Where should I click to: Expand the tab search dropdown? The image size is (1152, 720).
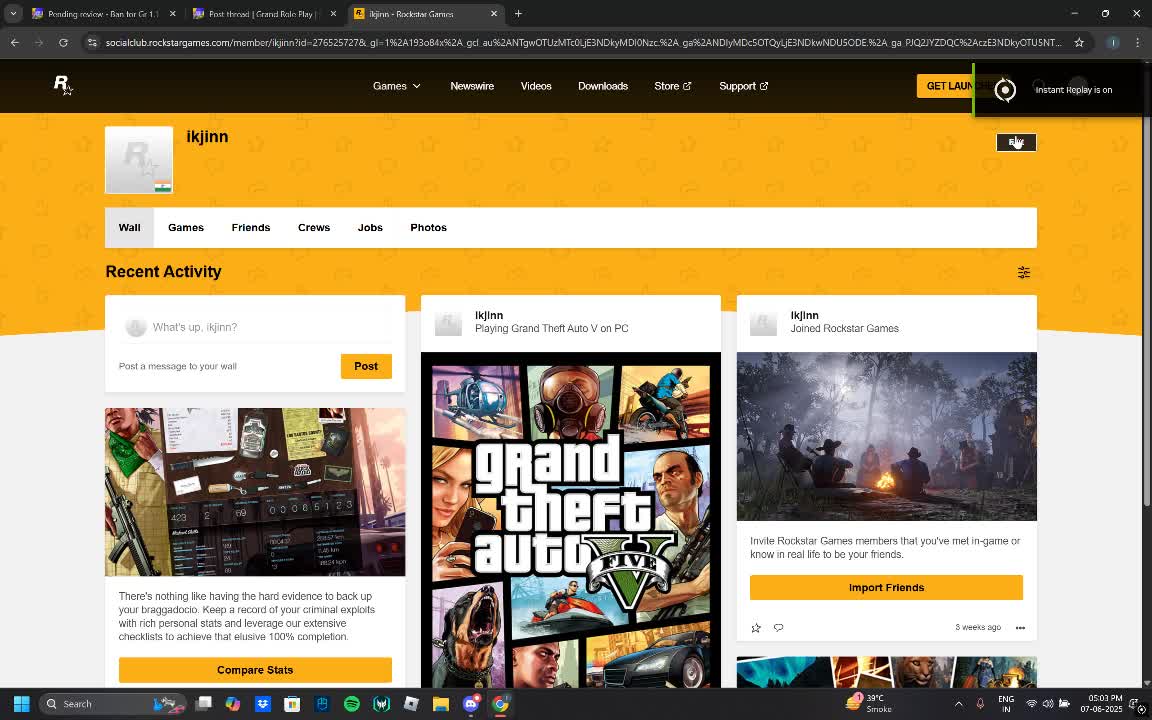pos(13,13)
